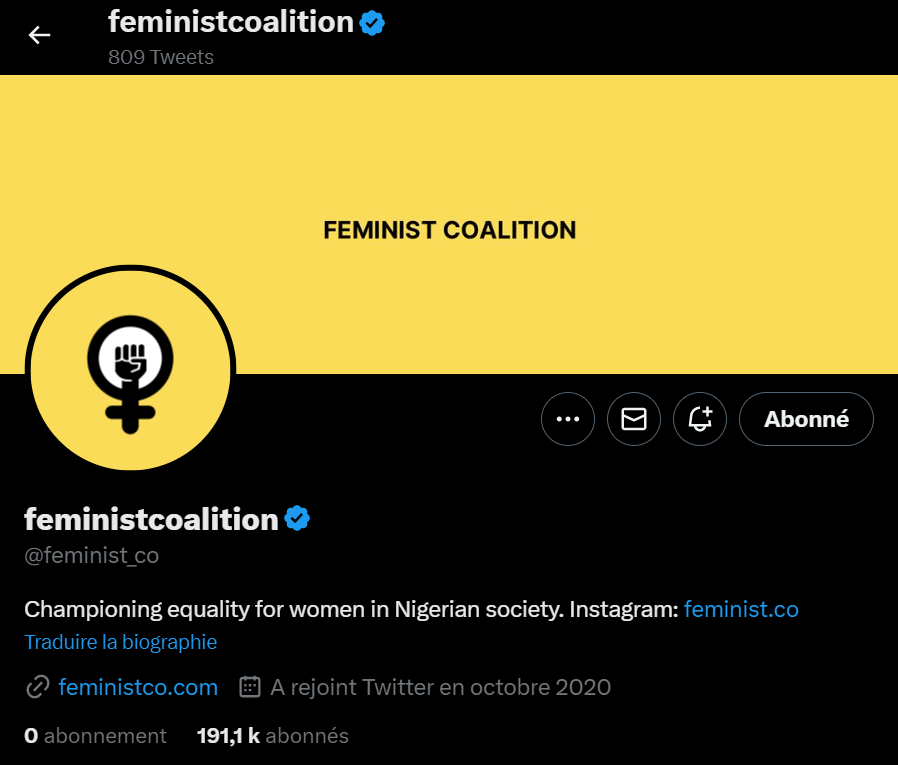Image resolution: width=898 pixels, height=765 pixels.
Task: Toggle the bell notifications icon
Action: (x=700, y=419)
